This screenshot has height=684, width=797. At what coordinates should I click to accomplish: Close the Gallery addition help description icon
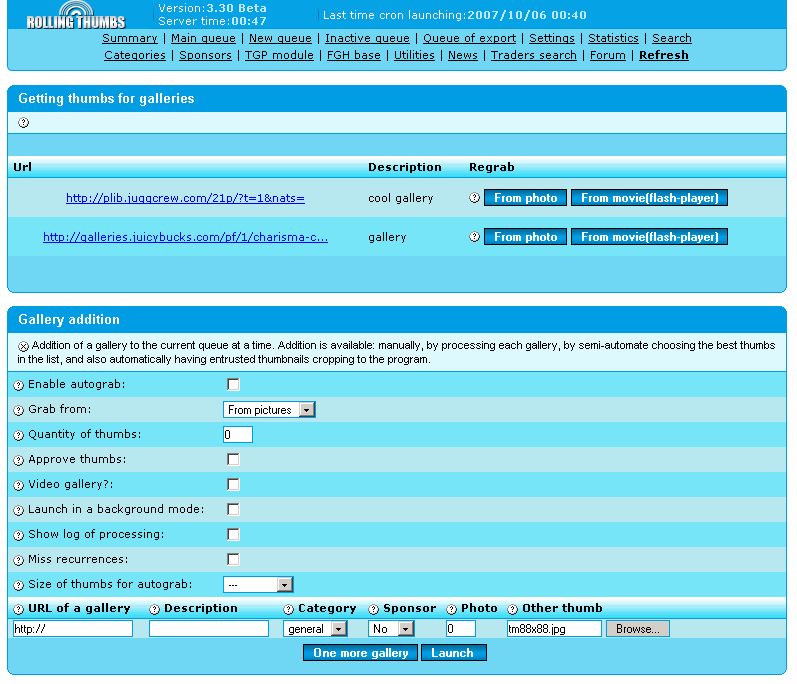(x=23, y=346)
